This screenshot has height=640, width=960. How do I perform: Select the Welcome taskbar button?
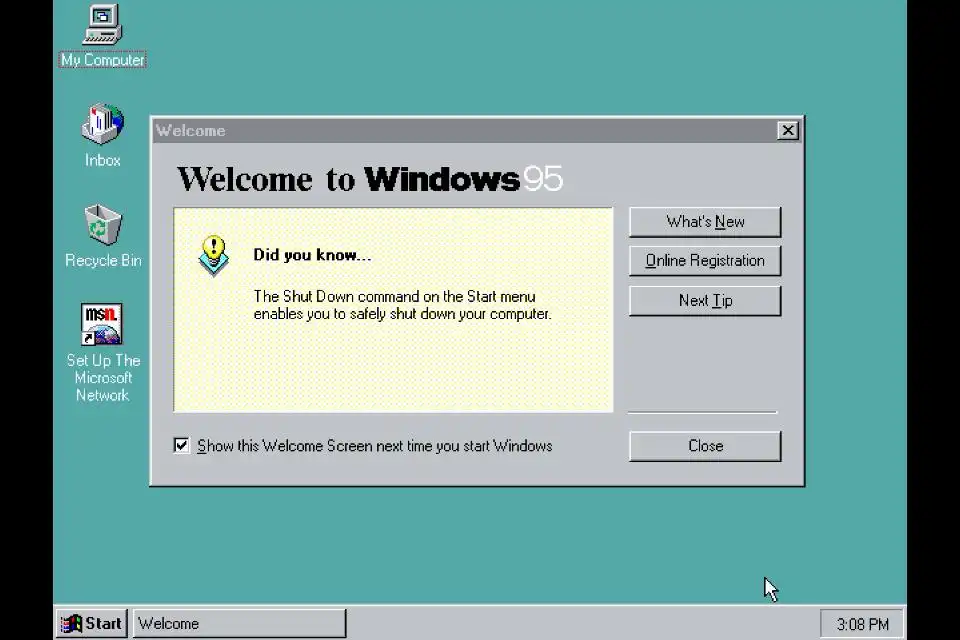[x=239, y=623]
